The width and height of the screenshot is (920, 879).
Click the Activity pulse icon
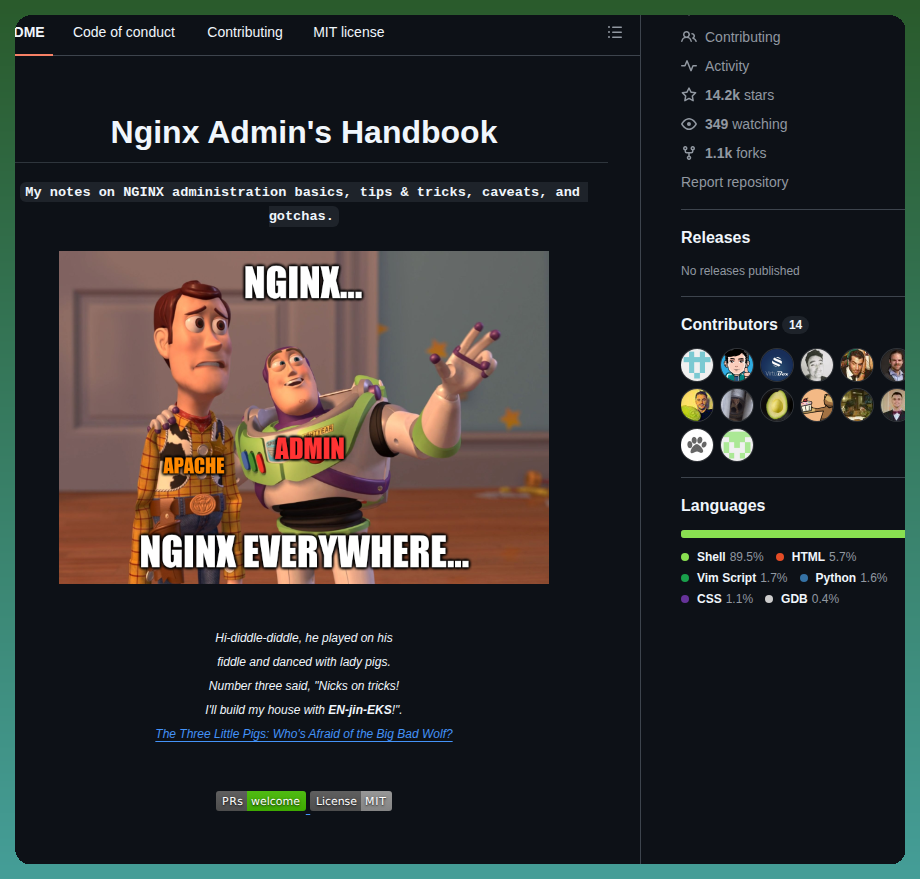(689, 66)
